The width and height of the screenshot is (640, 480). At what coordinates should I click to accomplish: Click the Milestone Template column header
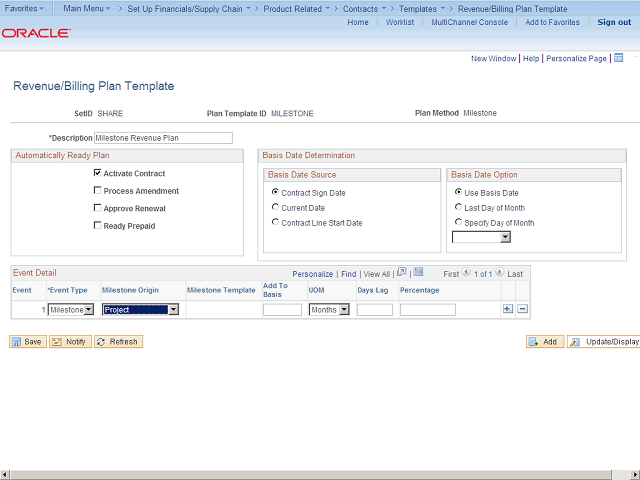(x=221, y=290)
